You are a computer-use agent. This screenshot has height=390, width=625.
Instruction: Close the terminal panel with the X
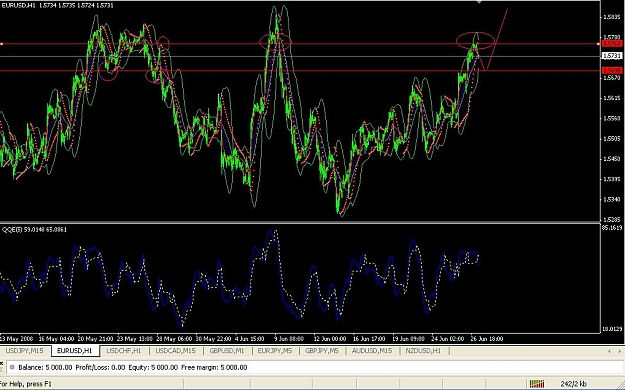2,364
